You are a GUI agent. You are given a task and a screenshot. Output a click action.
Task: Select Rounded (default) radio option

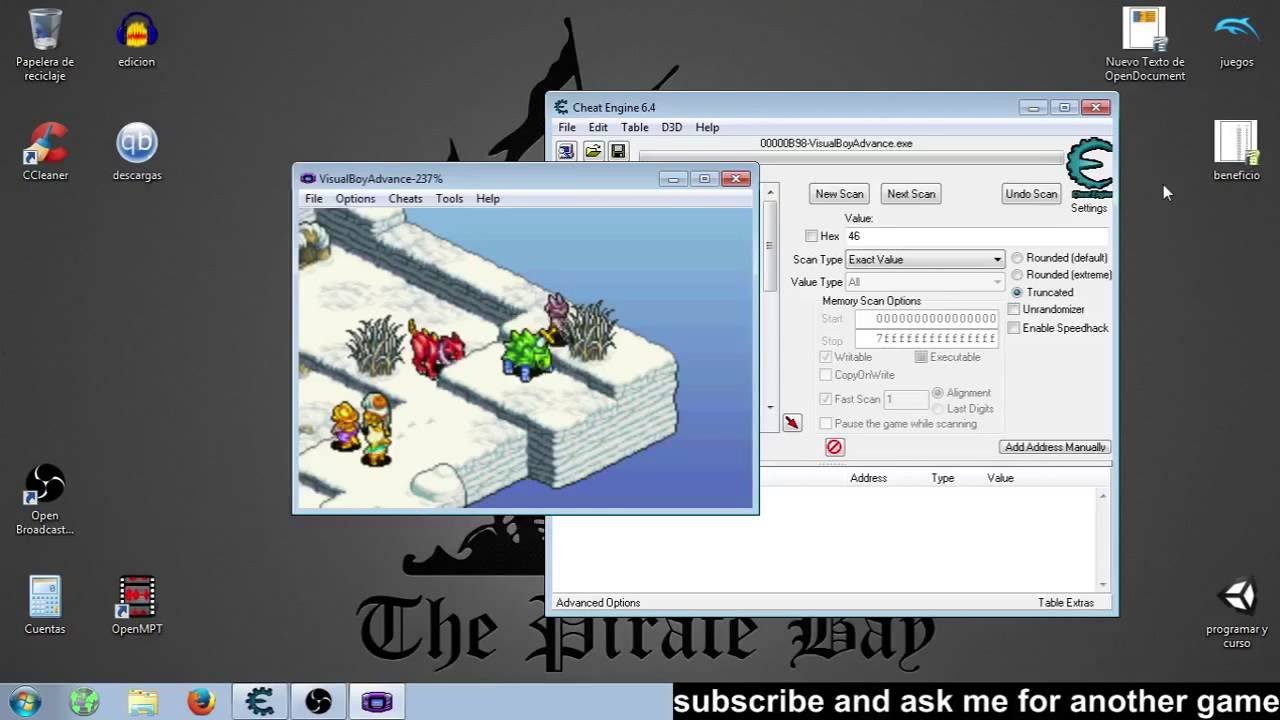pyautogui.click(x=1017, y=258)
